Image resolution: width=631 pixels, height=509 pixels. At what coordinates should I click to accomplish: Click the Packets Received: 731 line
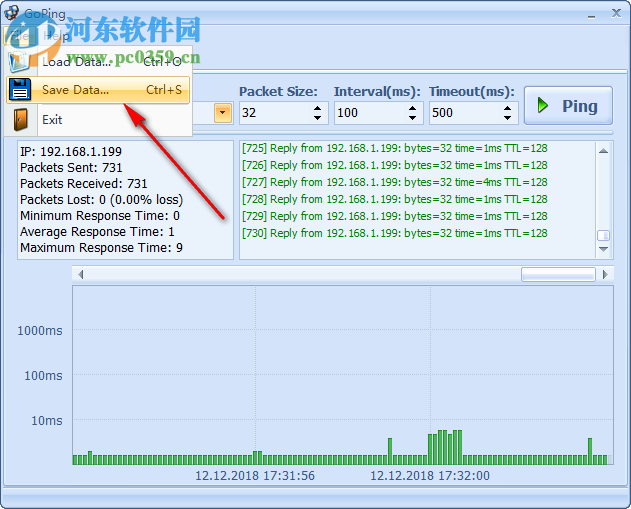[84, 183]
